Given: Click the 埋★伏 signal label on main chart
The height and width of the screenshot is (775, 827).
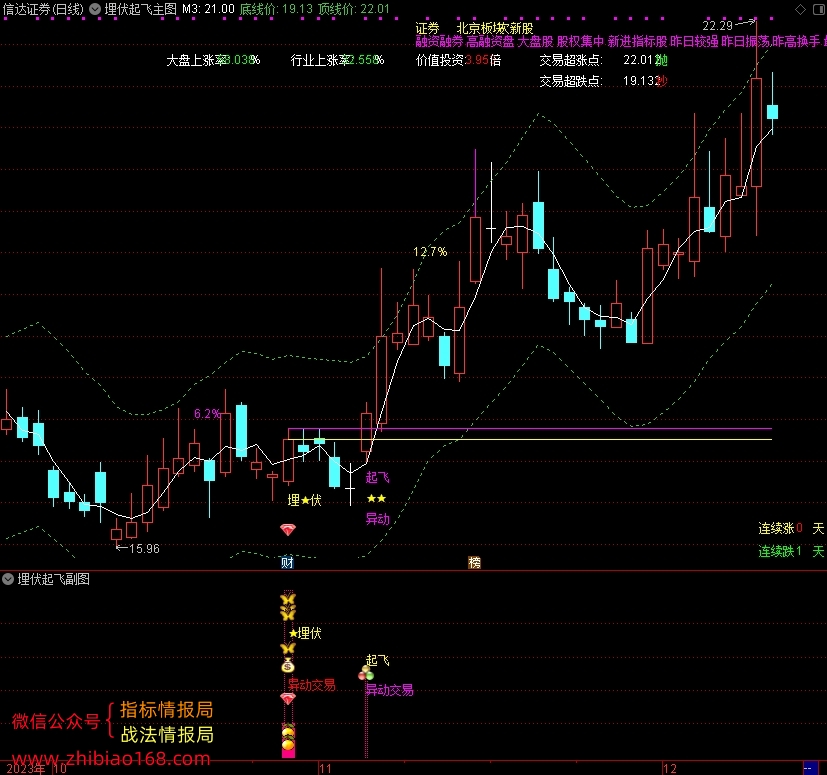Looking at the screenshot, I should (x=304, y=500).
